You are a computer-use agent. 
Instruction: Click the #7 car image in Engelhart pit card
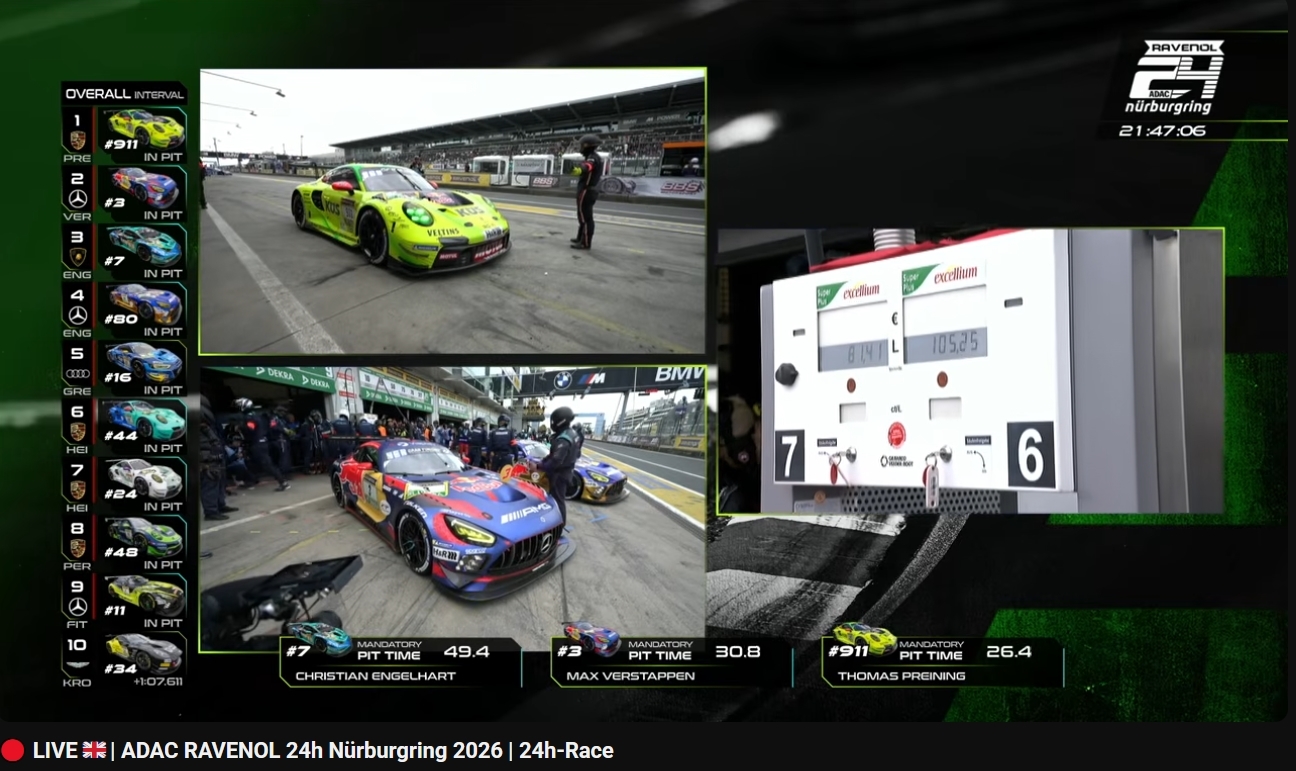[x=318, y=638]
